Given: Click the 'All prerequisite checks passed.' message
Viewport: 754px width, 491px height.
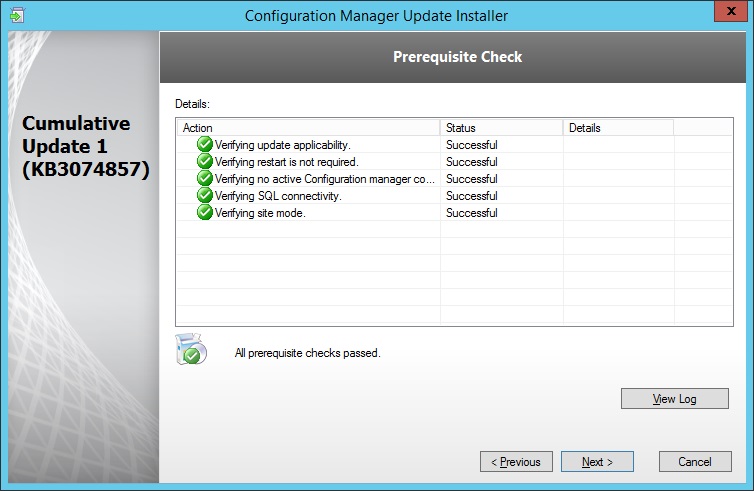Looking at the screenshot, I should tap(307, 353).
